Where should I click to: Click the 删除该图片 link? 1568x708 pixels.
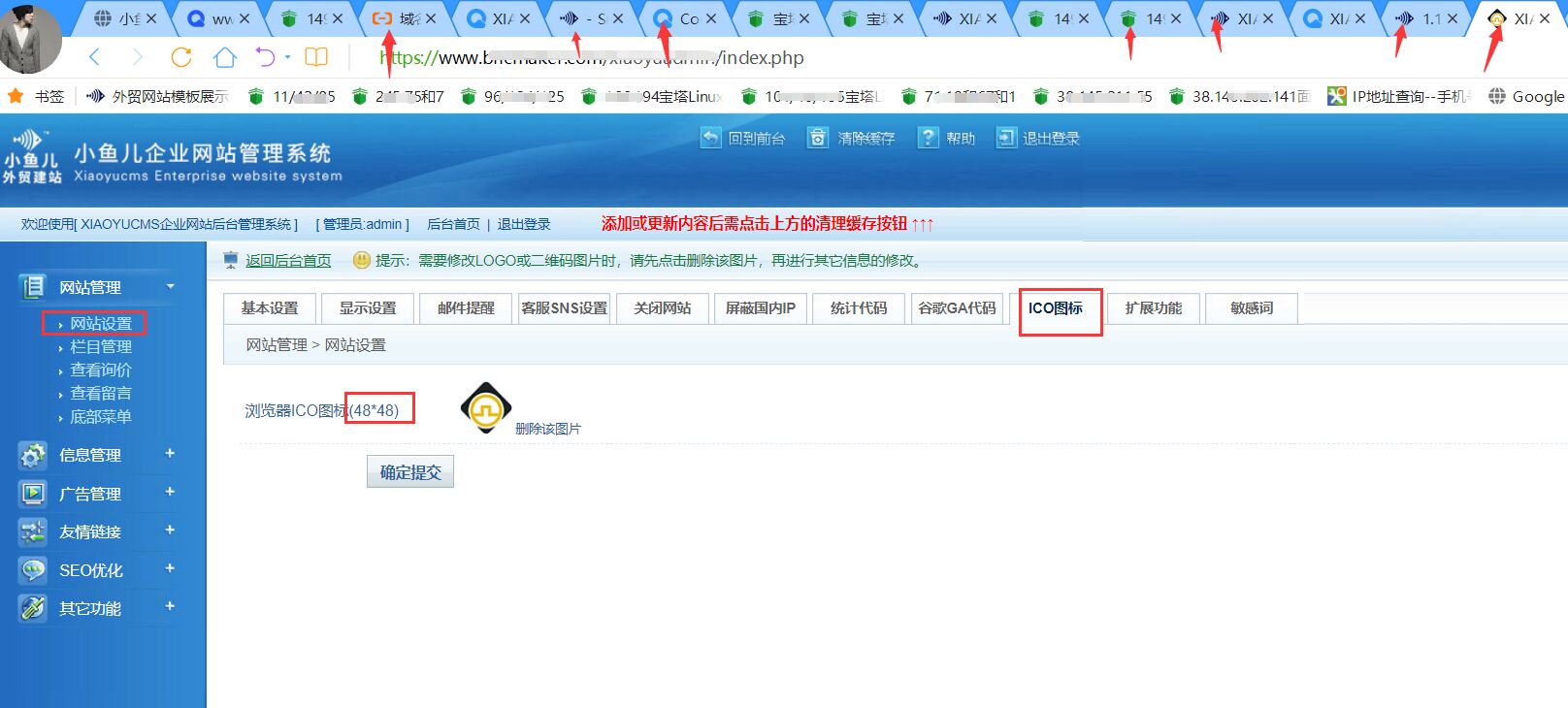pyautogui.click(x=548, y=429)
